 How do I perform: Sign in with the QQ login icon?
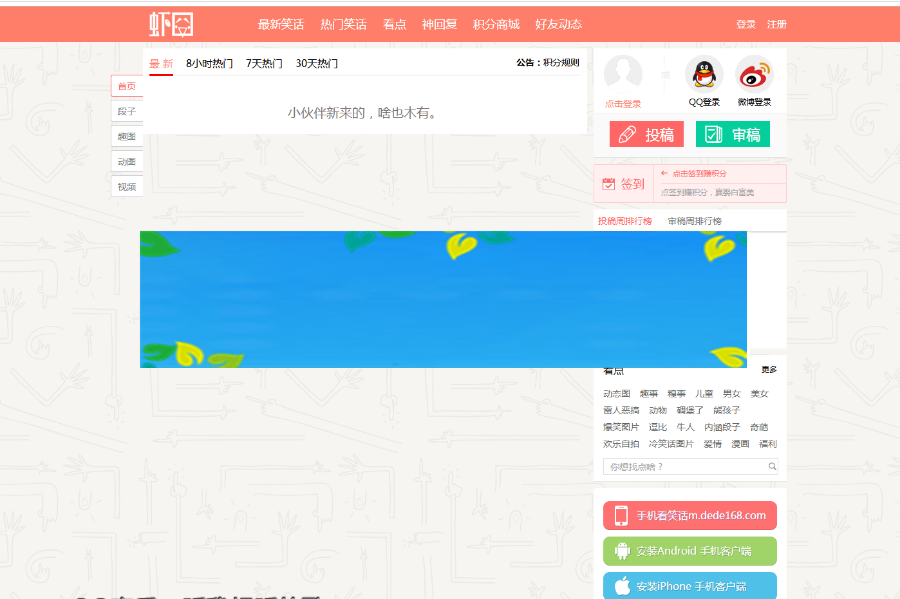702,75
